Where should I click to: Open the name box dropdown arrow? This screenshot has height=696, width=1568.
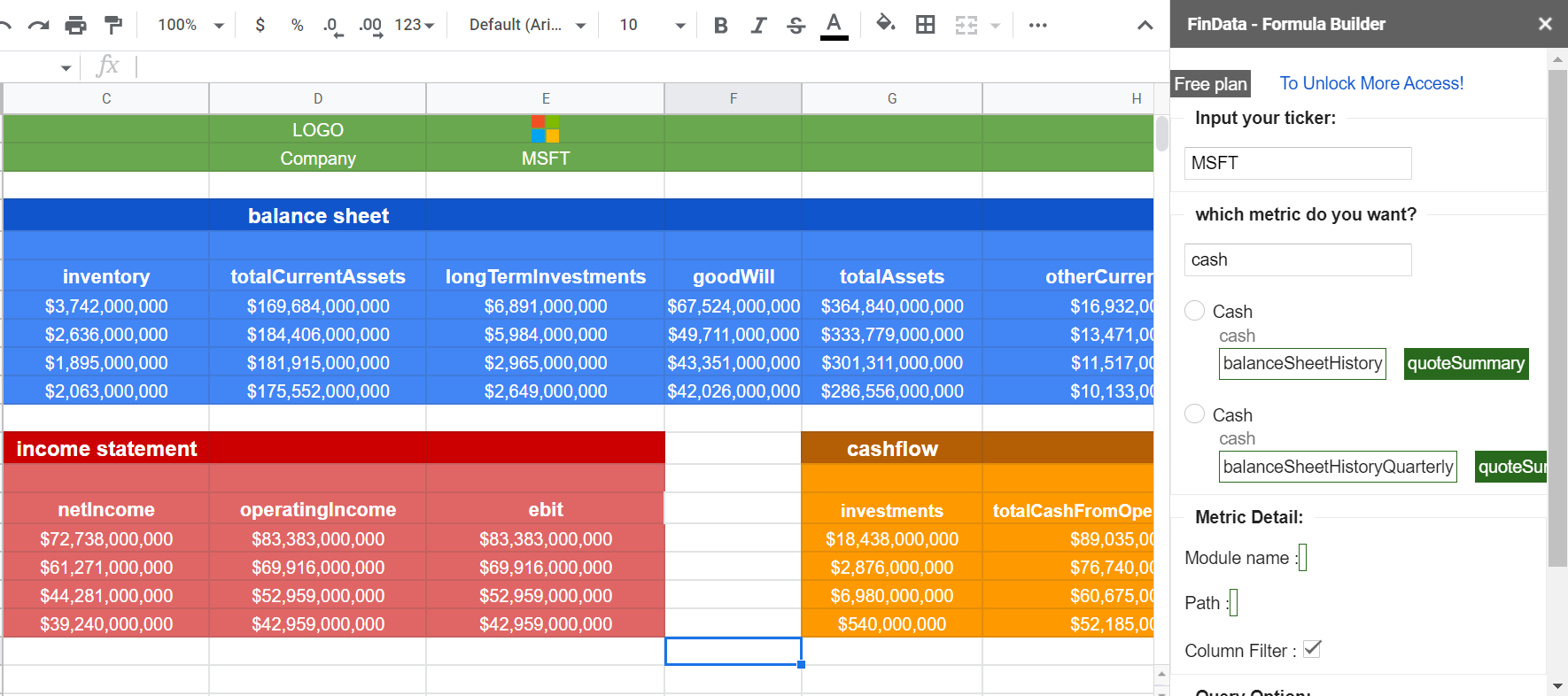(x=66, y=67)
